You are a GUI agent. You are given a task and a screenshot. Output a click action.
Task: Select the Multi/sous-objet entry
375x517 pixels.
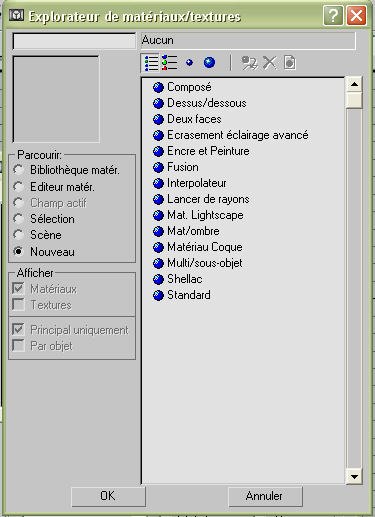[205, 263]
